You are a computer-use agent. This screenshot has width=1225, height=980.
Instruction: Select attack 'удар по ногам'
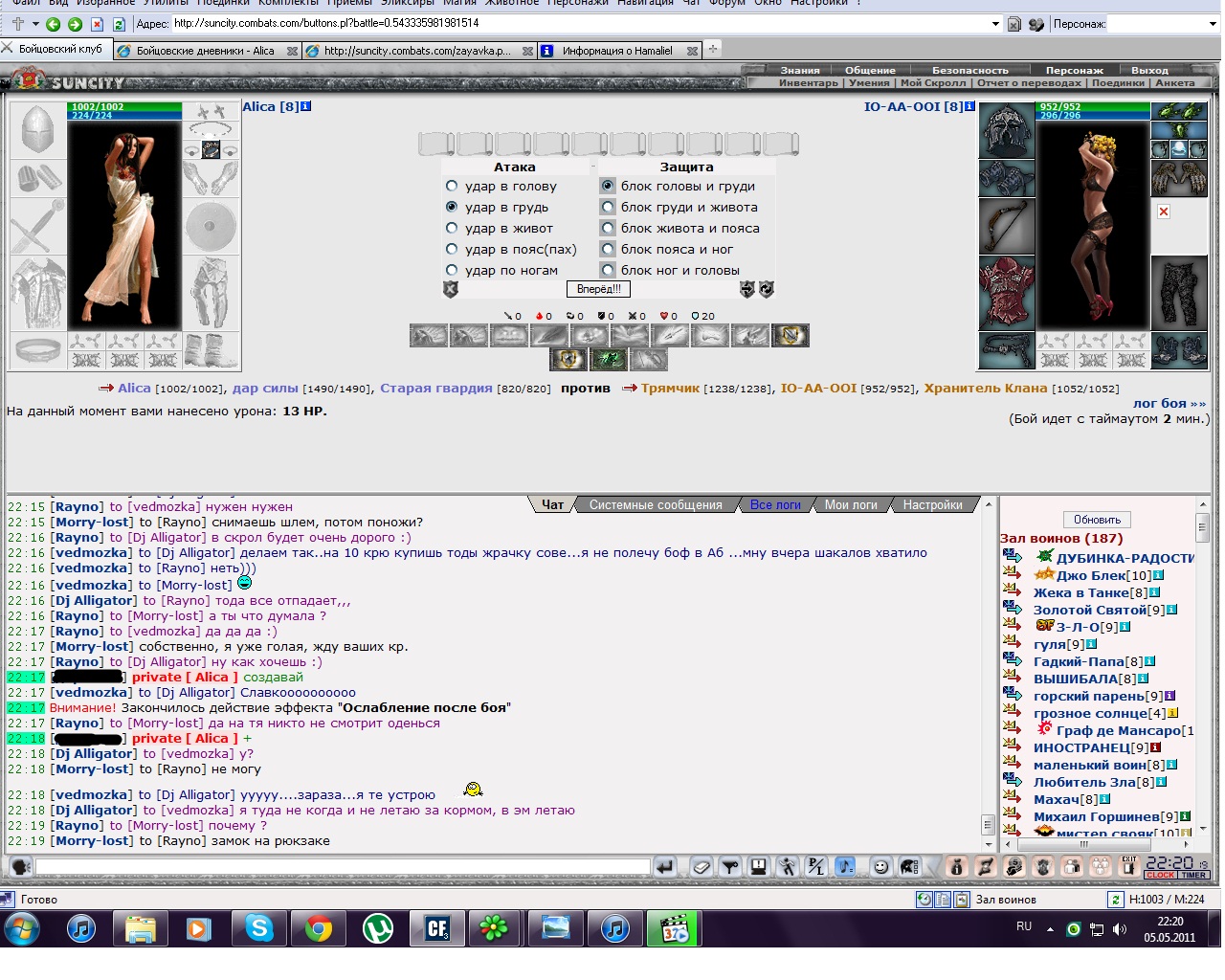point(452,270)
